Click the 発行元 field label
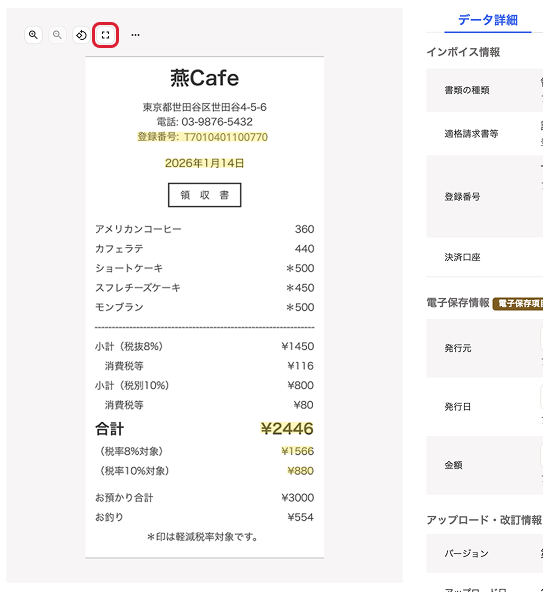 (458, 348)
